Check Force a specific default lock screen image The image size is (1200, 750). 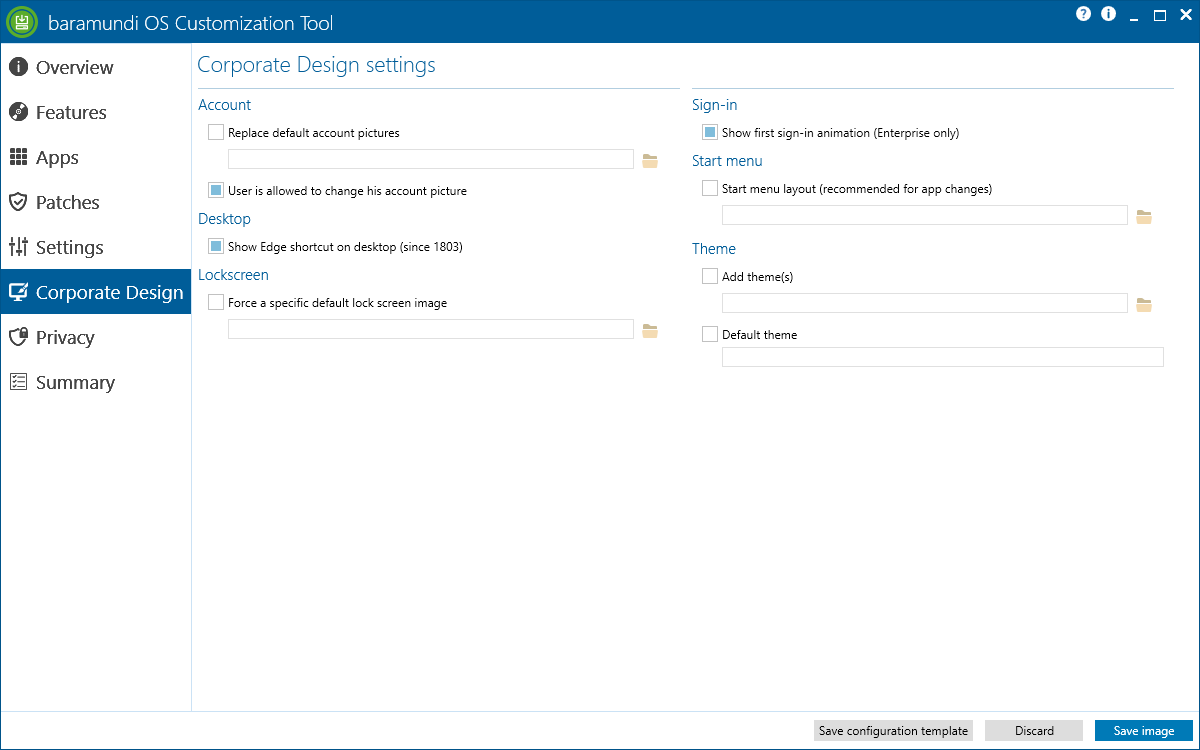[x=216, y=302]
